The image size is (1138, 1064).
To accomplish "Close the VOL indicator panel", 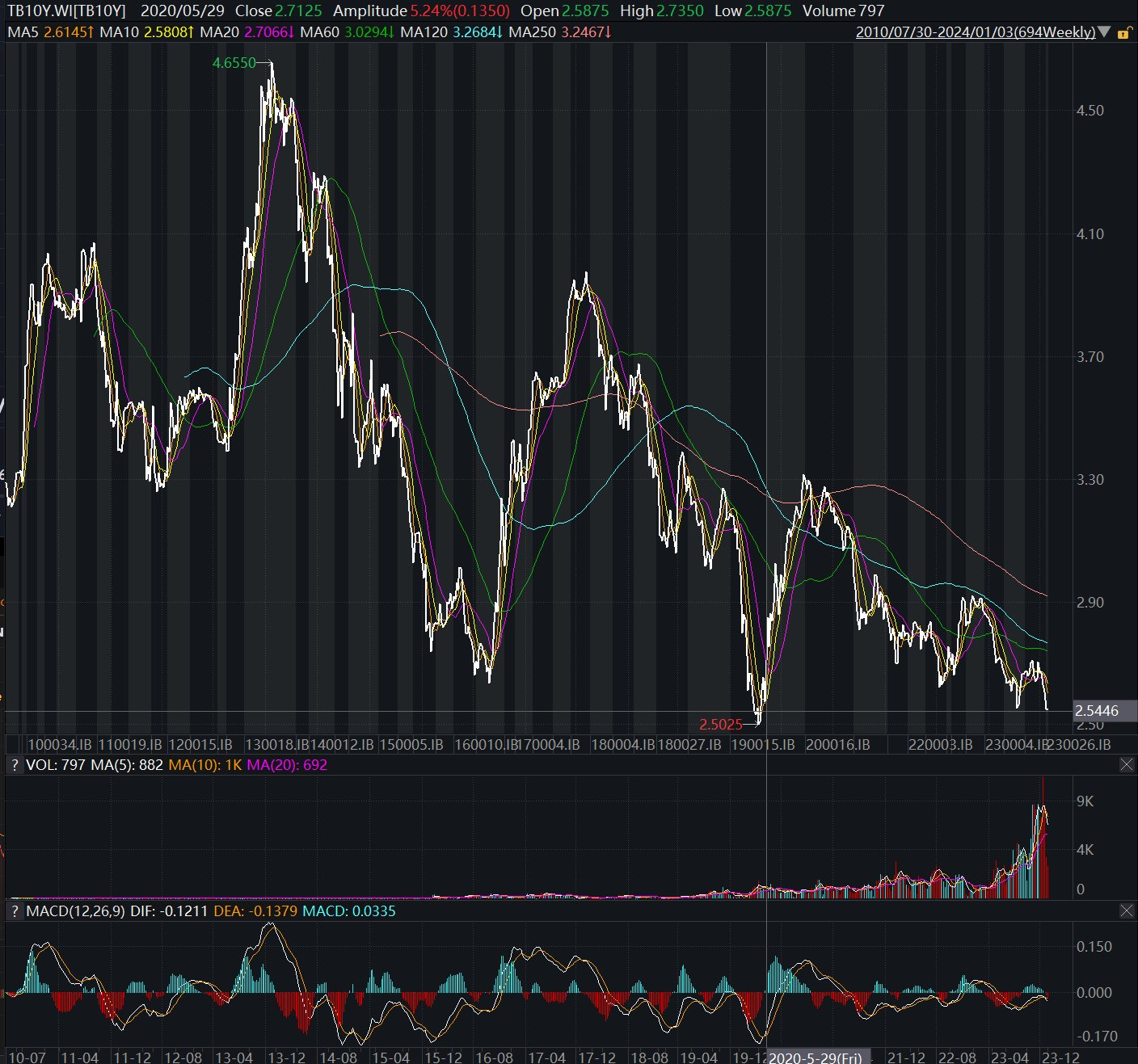I will (1127, 764).
